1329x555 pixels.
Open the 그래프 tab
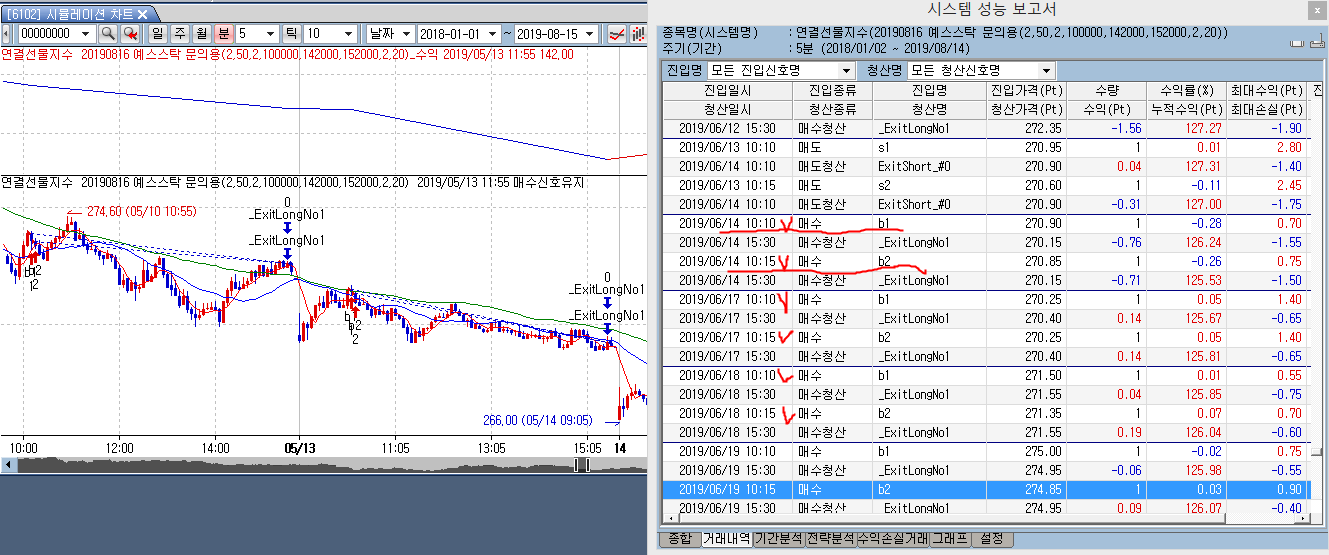click(x=950, y=539)
